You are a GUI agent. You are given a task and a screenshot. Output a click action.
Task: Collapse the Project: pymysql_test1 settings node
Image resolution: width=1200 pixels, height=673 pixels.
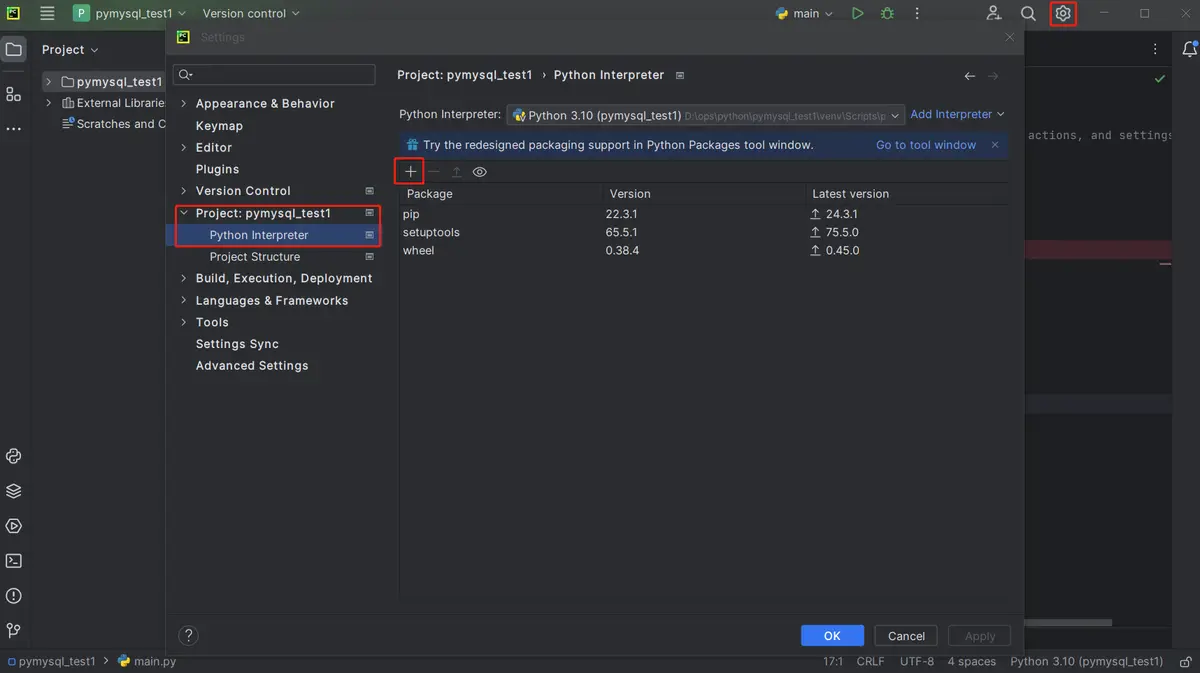pyautogui.click(x=184, y=213)
